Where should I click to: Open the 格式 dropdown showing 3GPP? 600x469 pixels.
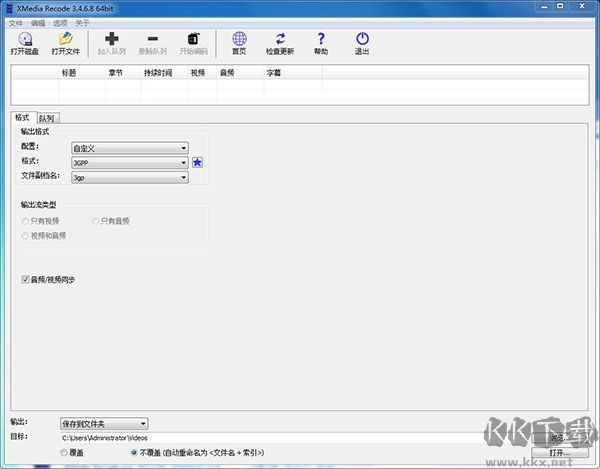tap(130, 163)
